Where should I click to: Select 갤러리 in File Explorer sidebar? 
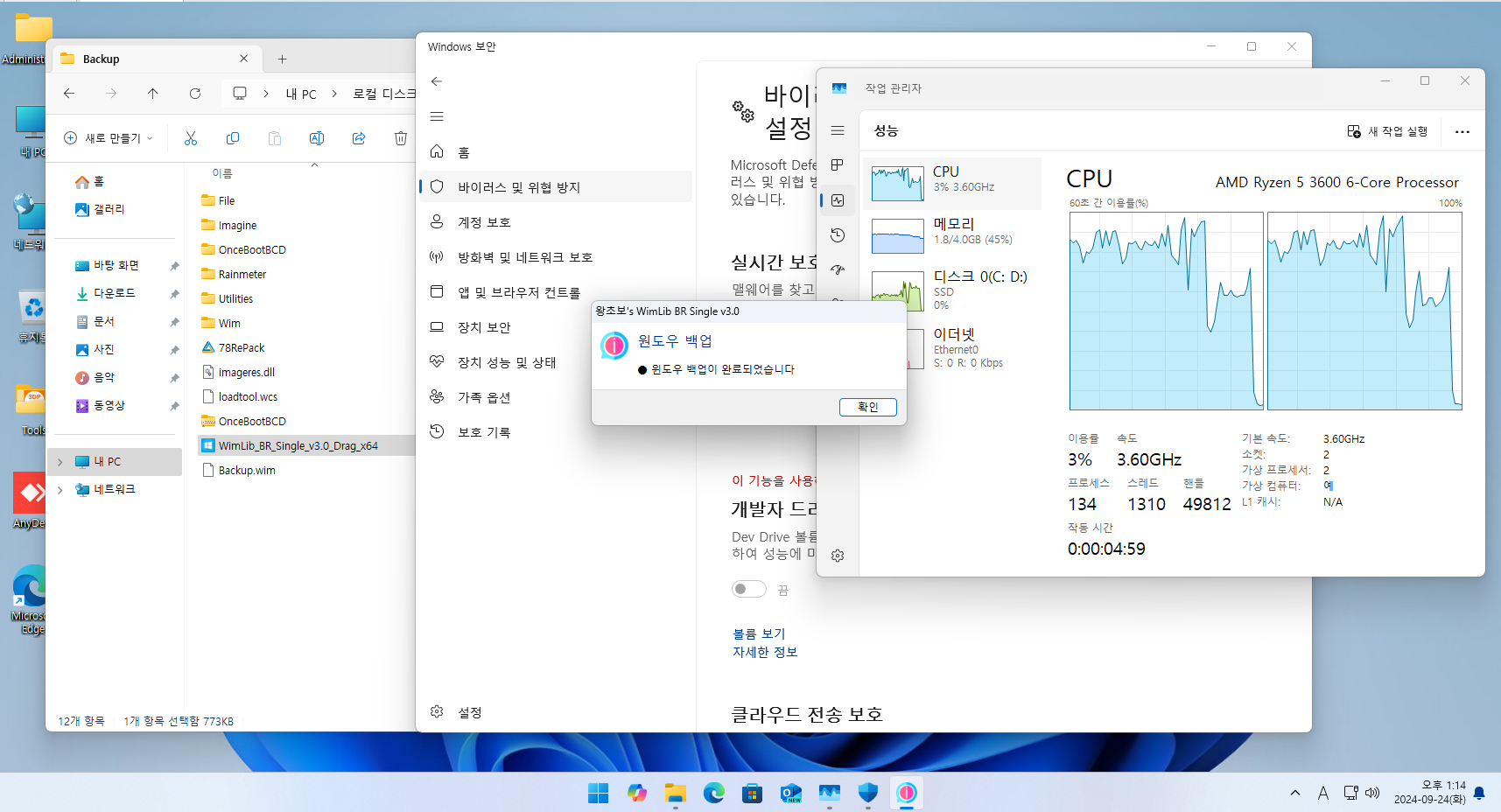point(100,209)
